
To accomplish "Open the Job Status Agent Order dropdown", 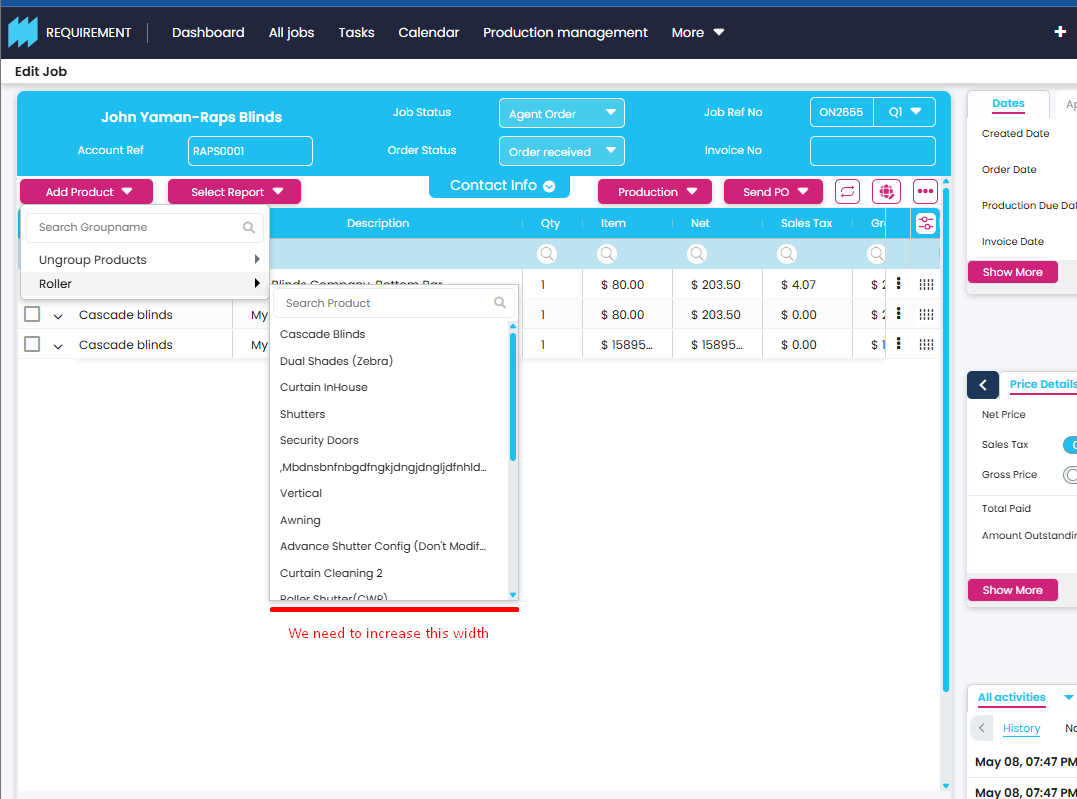I will [x=561, y=113].
